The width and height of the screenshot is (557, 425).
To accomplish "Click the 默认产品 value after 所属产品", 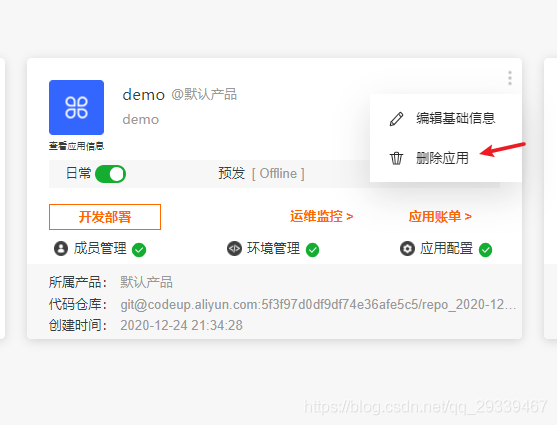I will click(146, 283).
